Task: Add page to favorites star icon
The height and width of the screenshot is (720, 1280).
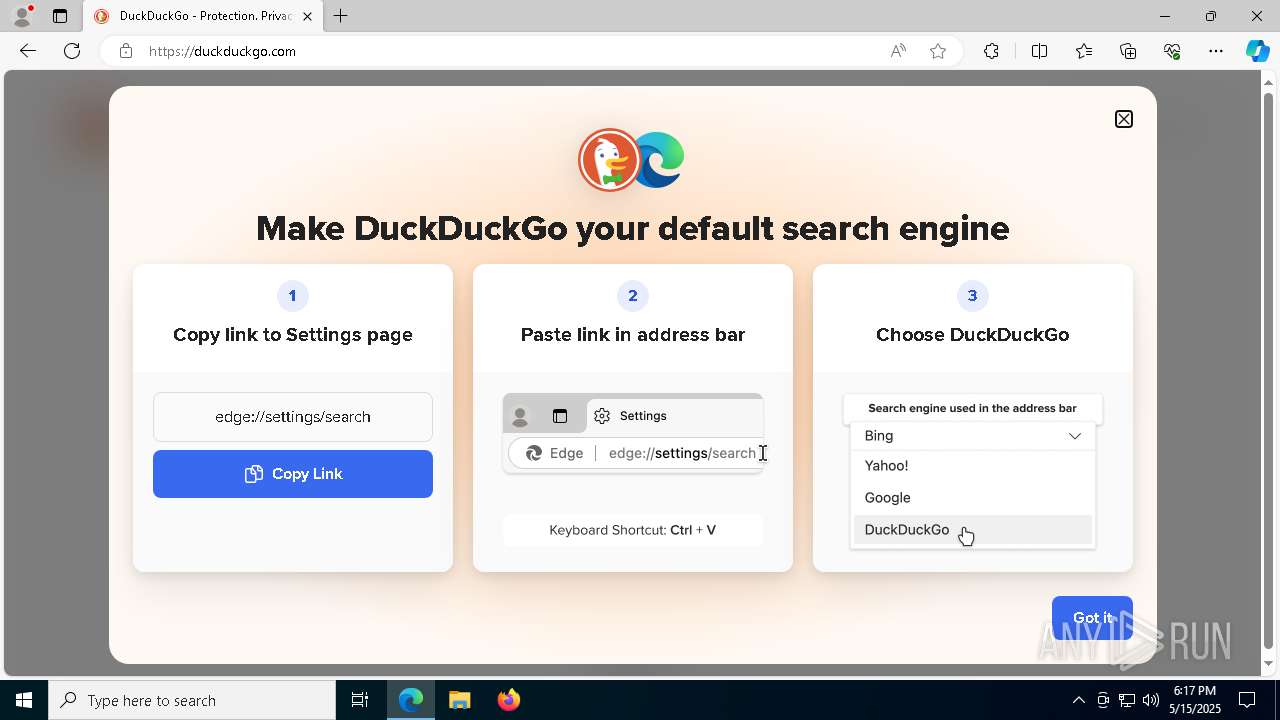Action: click(938, 51)
